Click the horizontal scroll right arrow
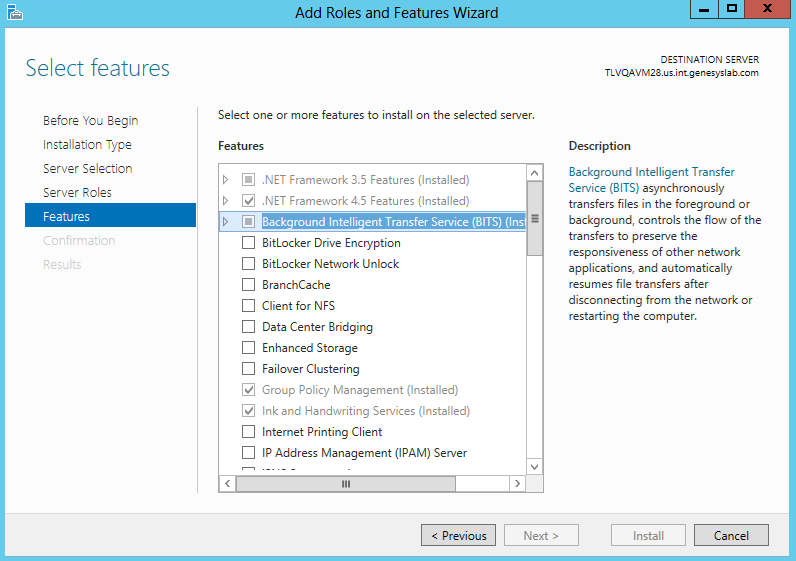This screenshot has height=561, width=796. point(517,483)
